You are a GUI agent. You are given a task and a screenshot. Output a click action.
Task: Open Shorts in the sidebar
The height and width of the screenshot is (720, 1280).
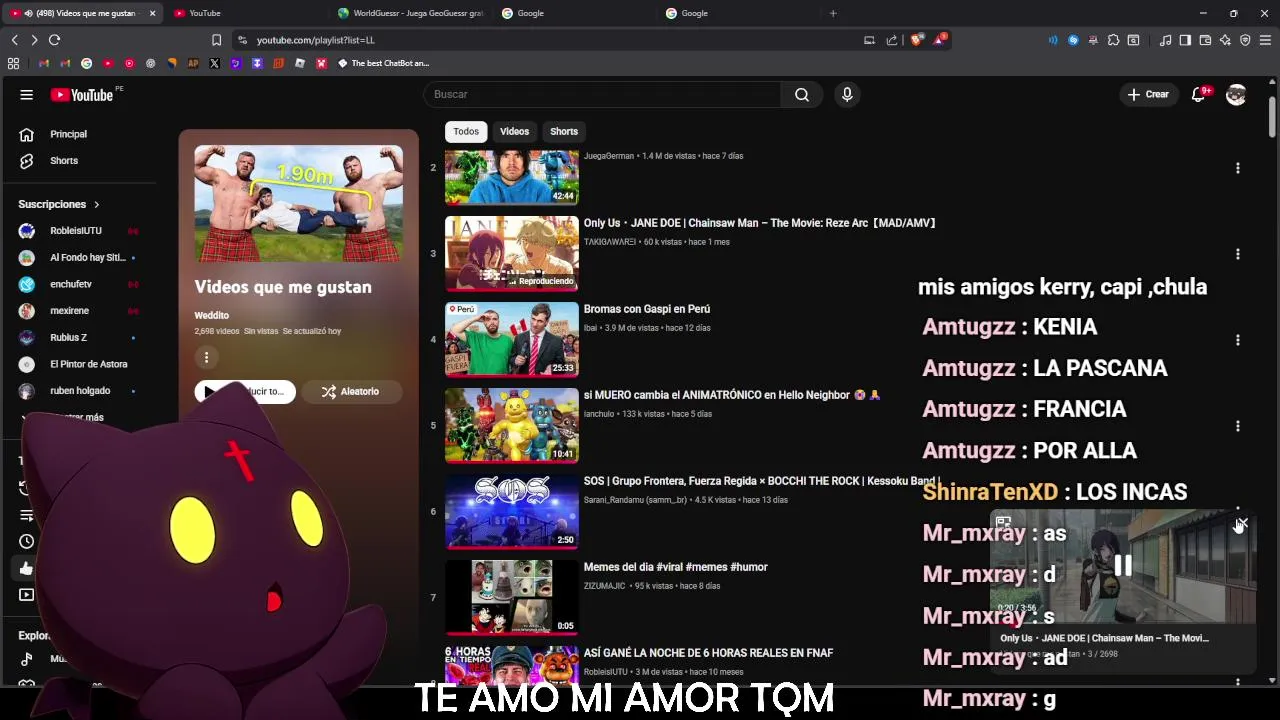tap(63, 161)
